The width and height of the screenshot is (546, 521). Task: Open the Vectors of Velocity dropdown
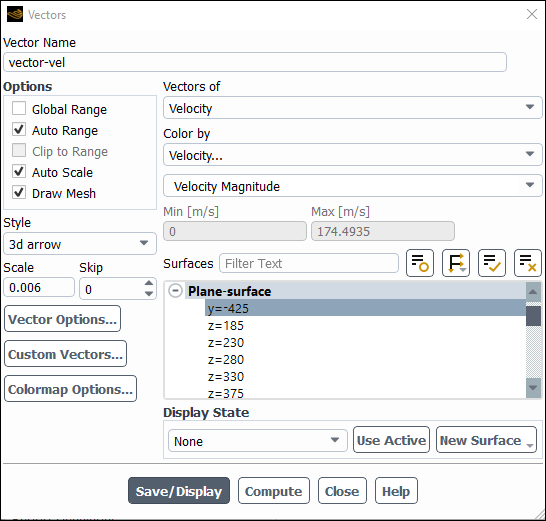(352, 108)
